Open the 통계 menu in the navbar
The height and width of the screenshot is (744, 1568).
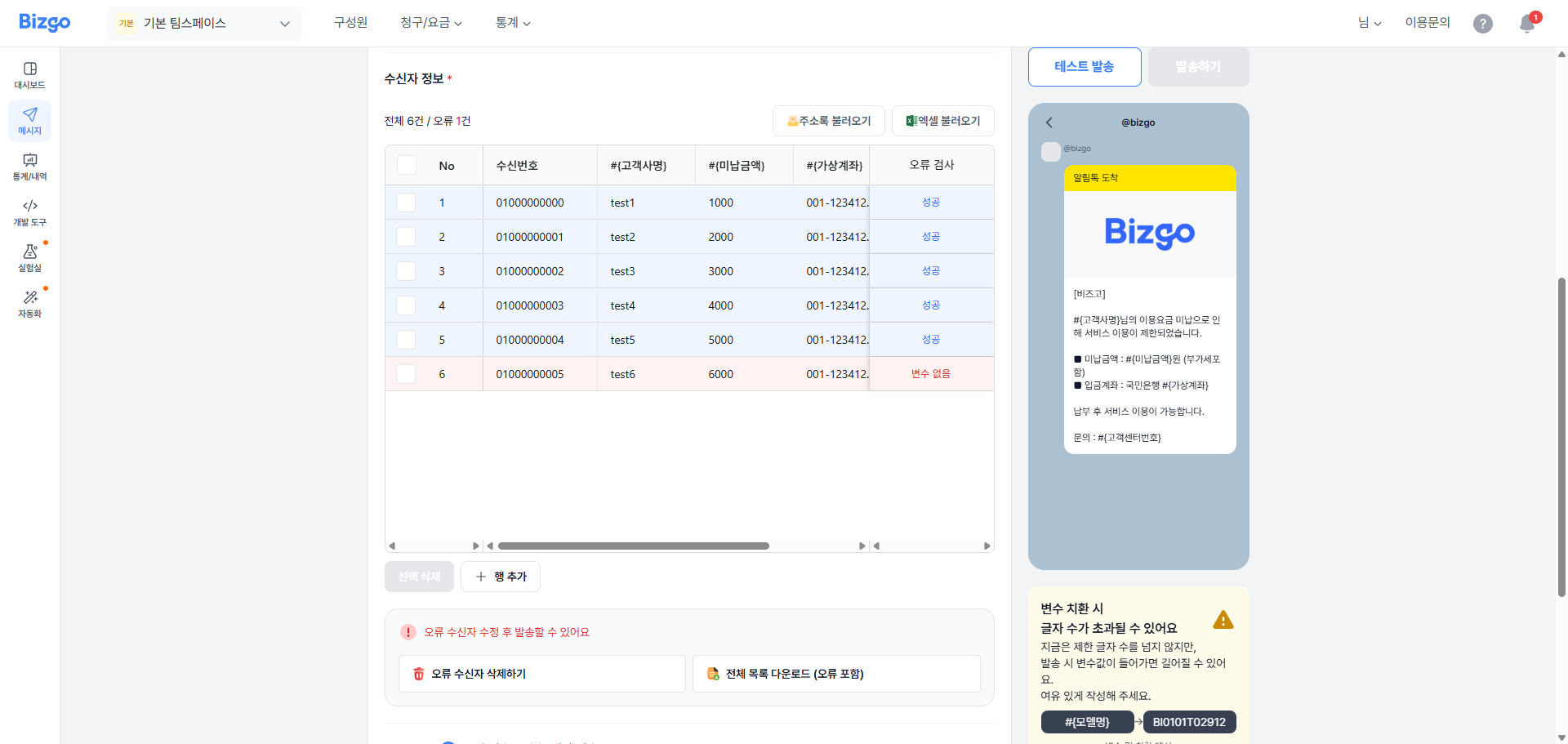tap(512, 23)
